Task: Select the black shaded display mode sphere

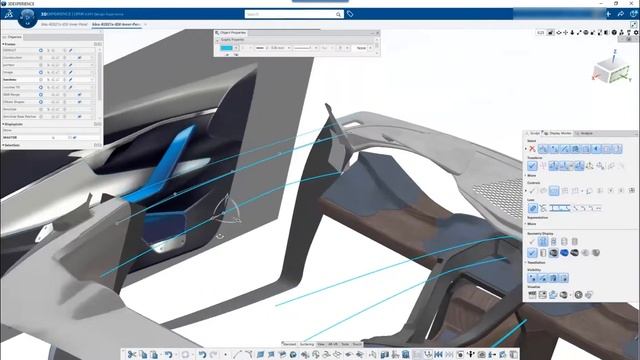Action: [574, 253]
